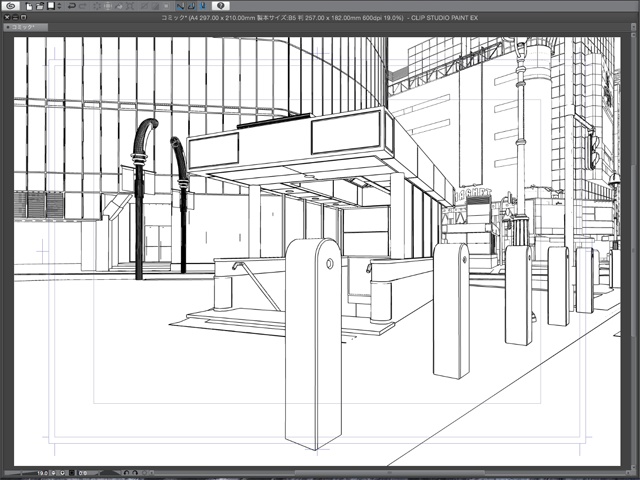Viewport: 640px width, 480px height.
Task: Click the Scale/Rotate transform icon
Action: 130,6
